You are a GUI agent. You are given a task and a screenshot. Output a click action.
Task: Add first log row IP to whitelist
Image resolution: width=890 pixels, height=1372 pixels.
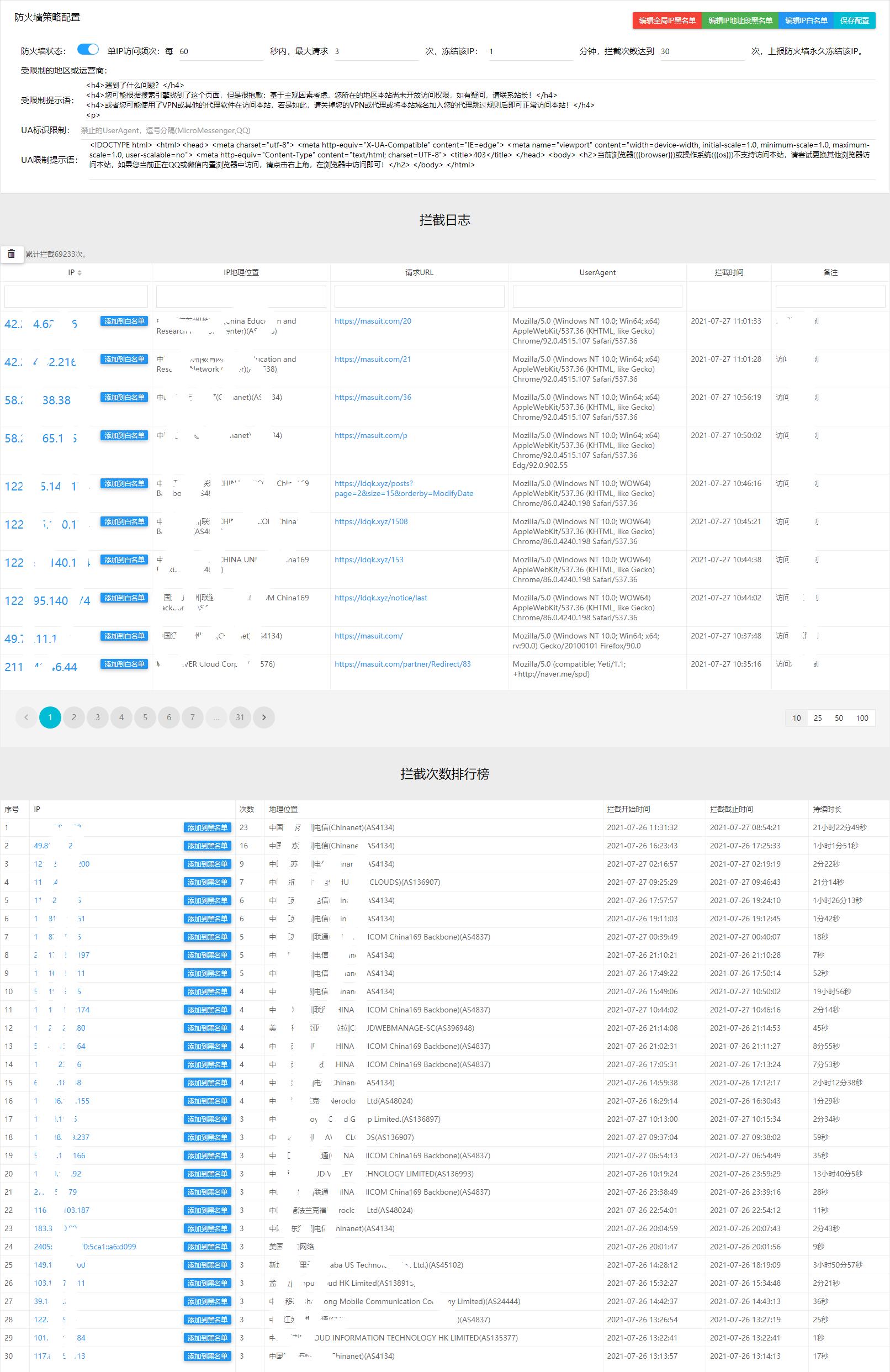124,321
